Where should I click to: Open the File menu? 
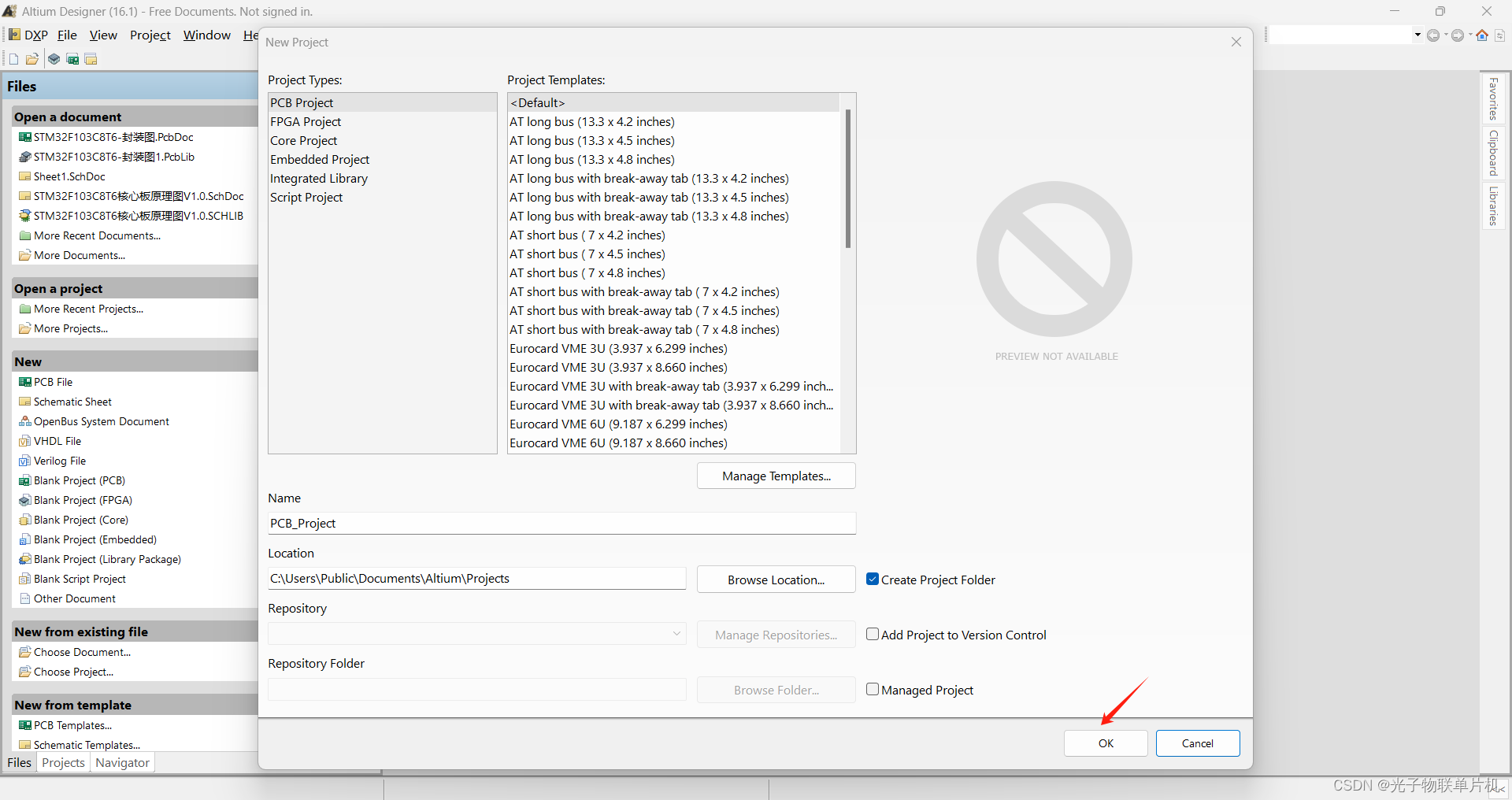67,35
